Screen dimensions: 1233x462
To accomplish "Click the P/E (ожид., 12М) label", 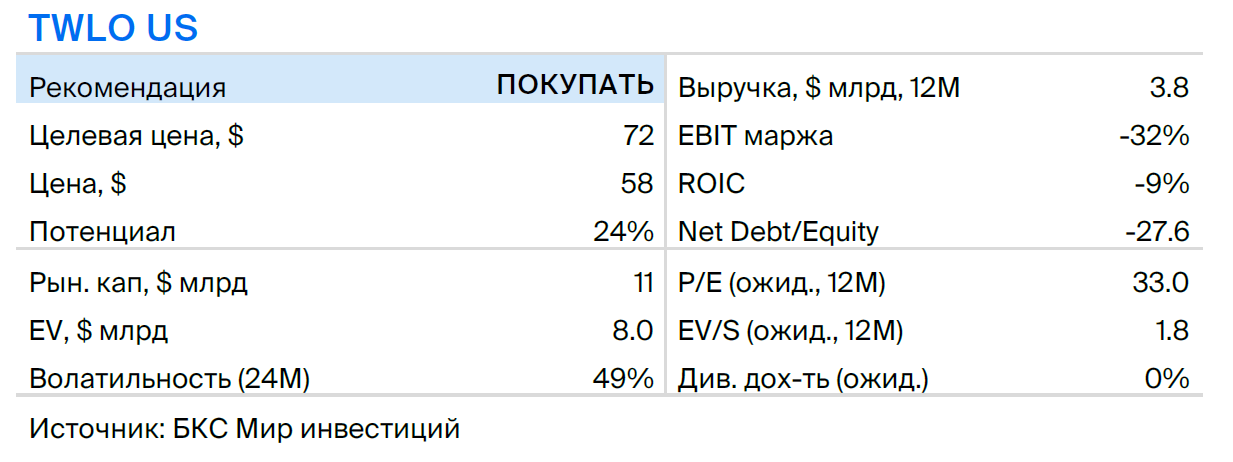I will (x=782, y=283).
